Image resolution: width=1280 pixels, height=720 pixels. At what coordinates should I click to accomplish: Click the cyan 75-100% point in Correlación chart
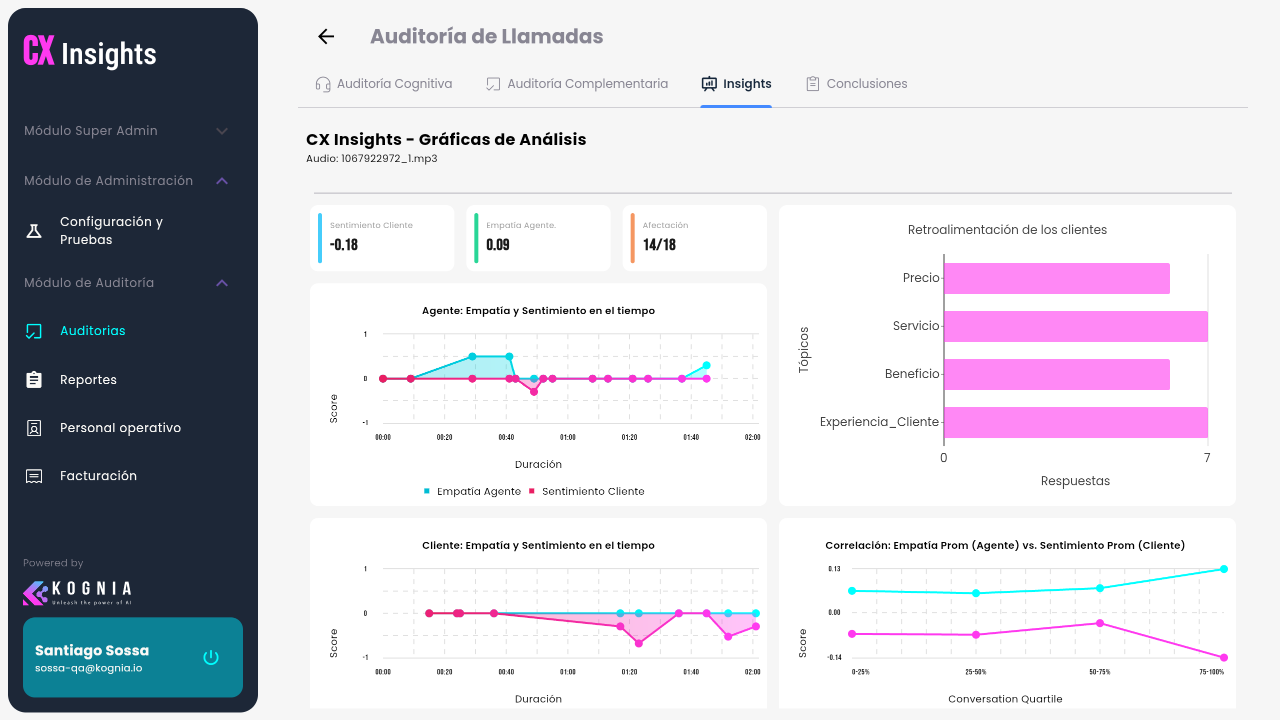pyautogui.click(x=1223, y=569)
